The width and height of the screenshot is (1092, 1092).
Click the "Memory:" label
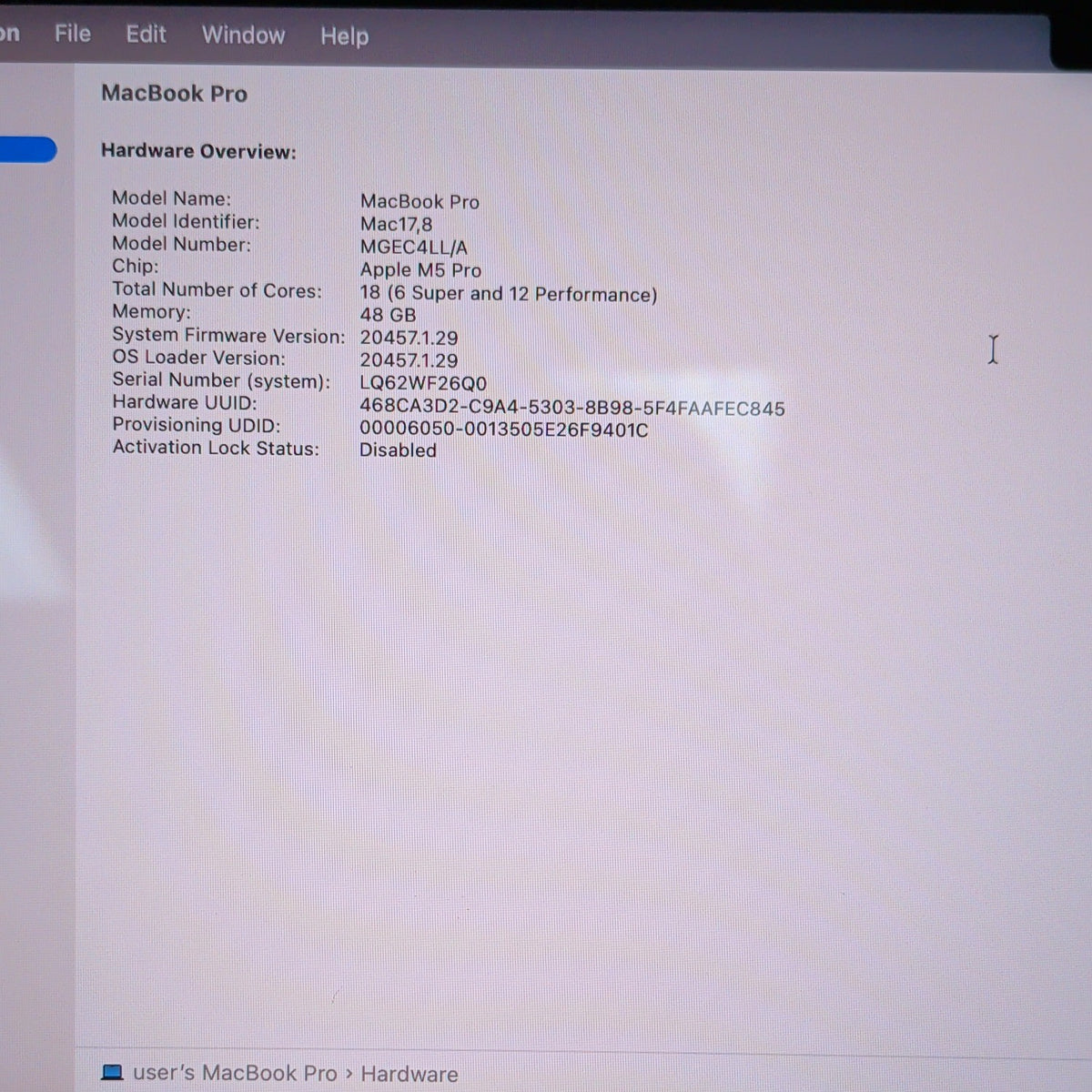pyautogui.click(x=151, y=312)
